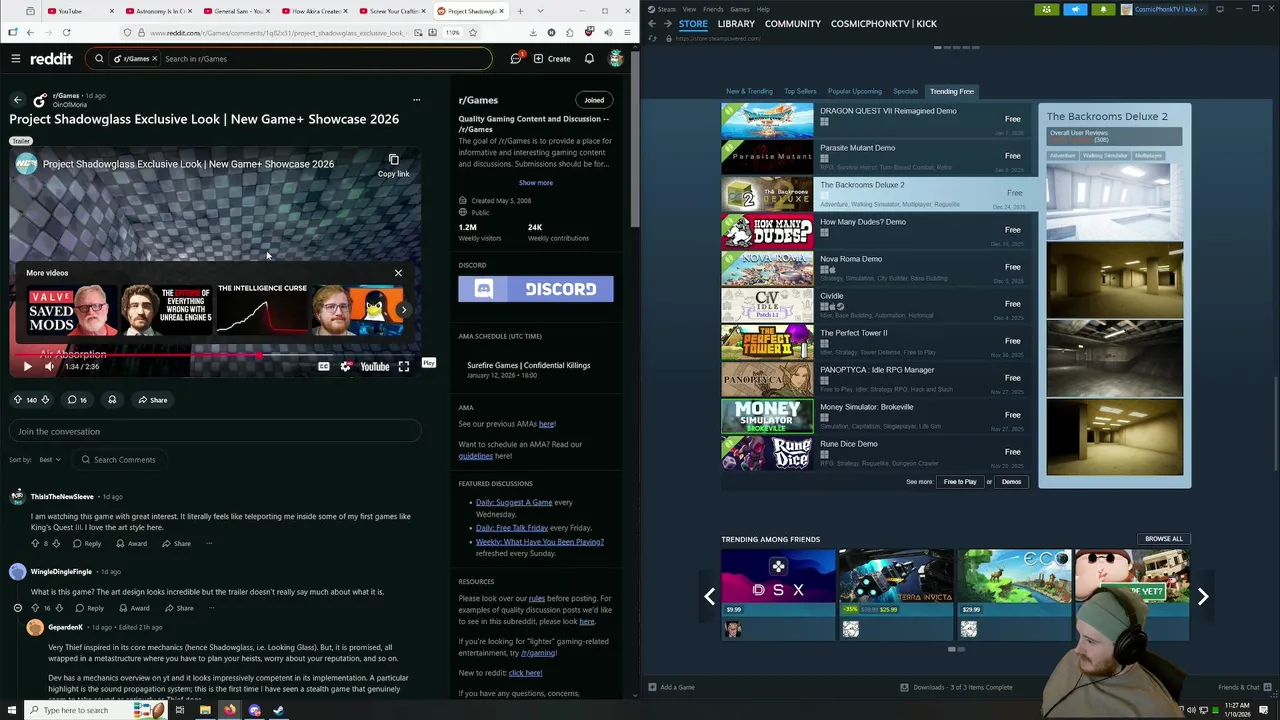This screenshot has height=720, width=1280.
Task: Open Steam COMMUNITY tab
Action: pos(792,24)
